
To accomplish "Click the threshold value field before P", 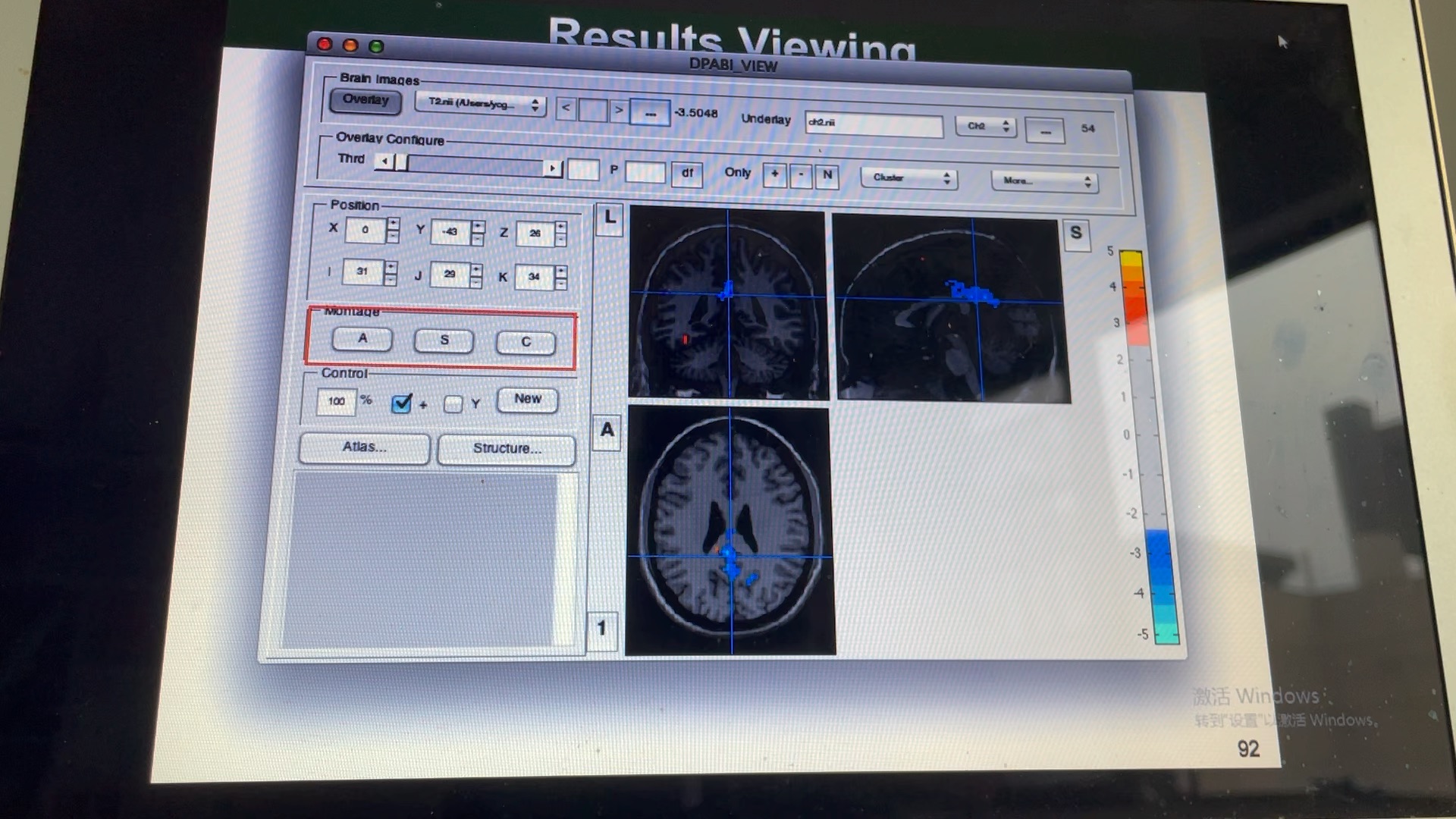I will [x=583, y=170].
